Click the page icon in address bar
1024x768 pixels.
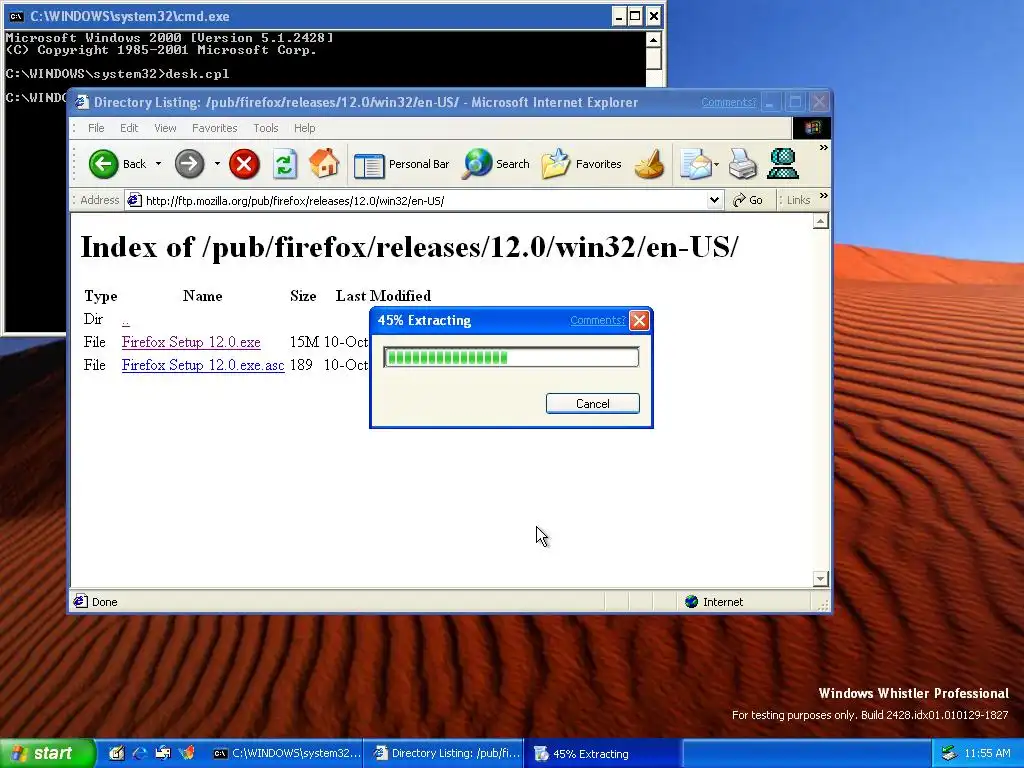click(x=134, y=200)
